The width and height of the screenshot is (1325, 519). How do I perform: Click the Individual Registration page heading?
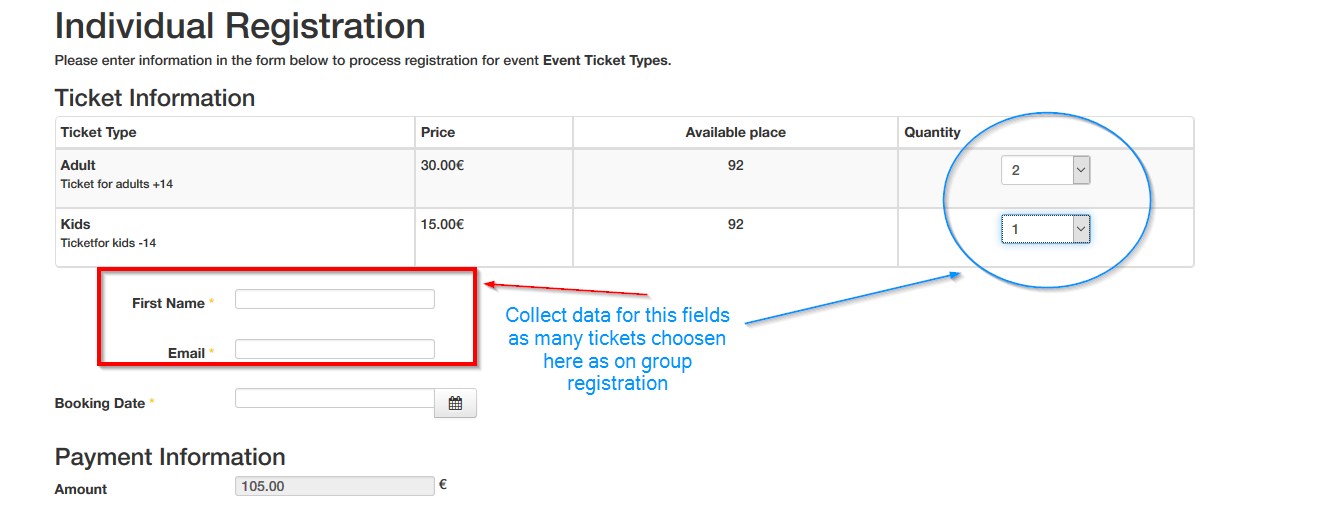(x=240, y=26)
